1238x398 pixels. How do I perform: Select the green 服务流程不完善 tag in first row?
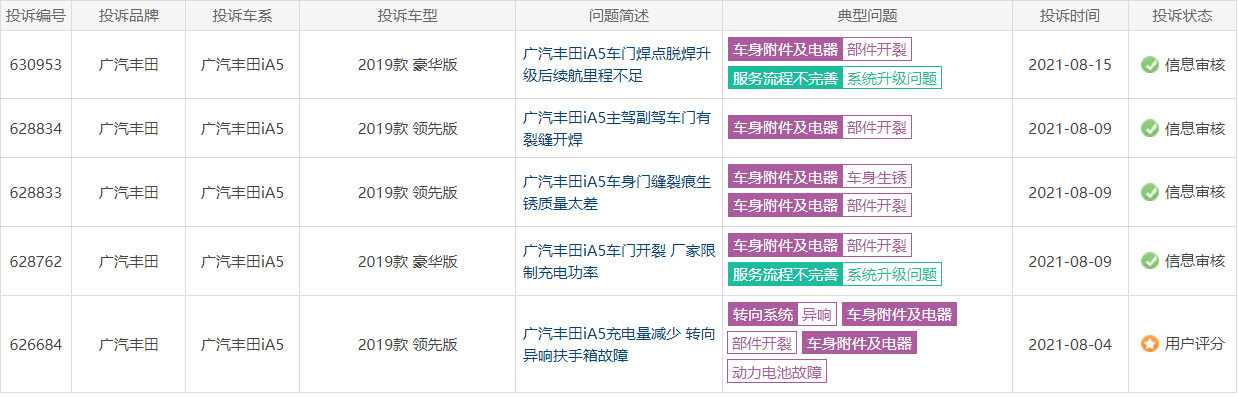coord(785,78)
